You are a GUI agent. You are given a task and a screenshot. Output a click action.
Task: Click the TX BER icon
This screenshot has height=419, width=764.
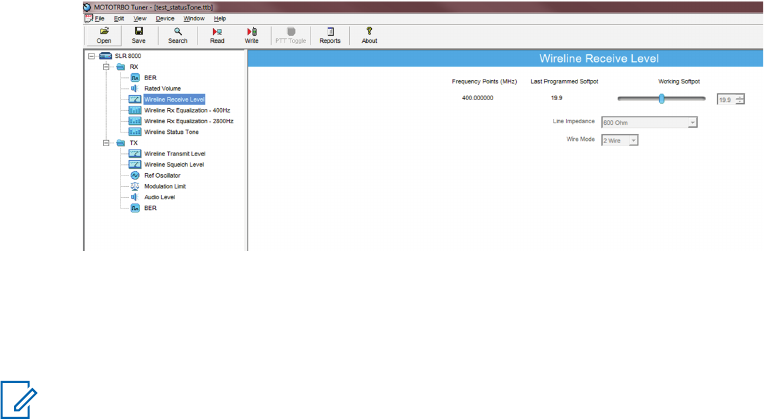pyautogui.click(x=135, y=208)
